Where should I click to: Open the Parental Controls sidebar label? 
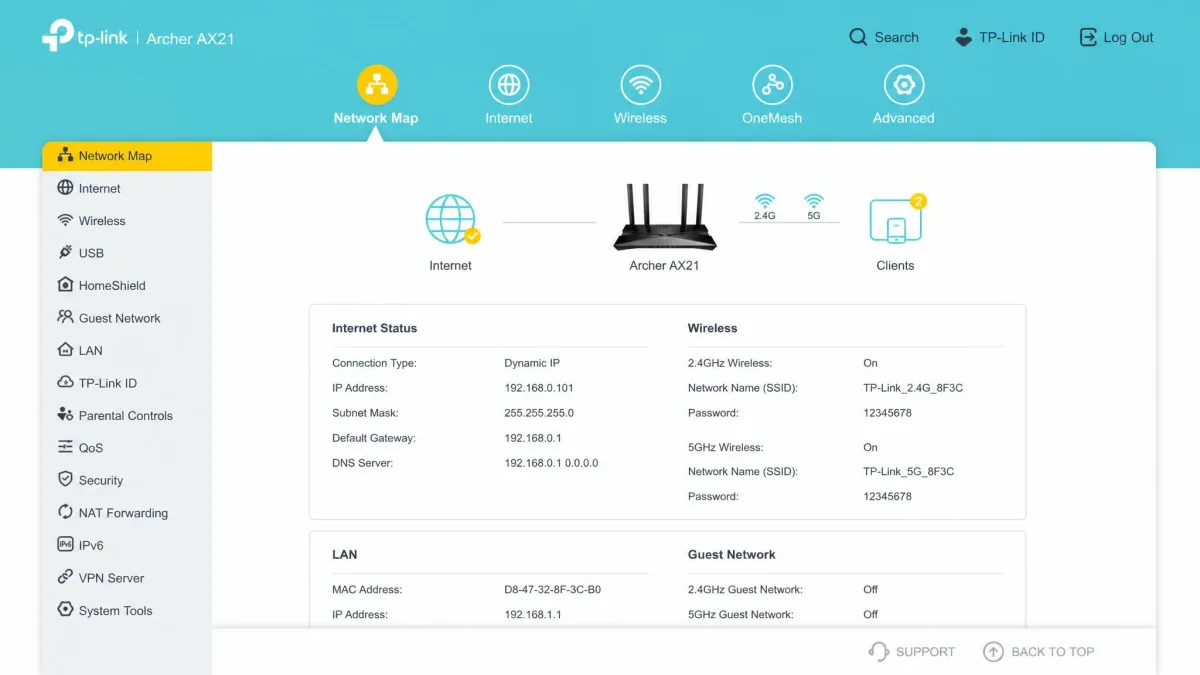point(126,416)
